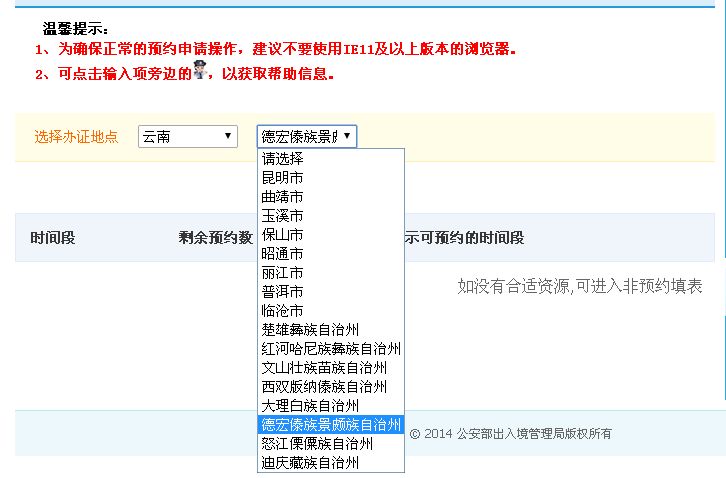
Task: Click the 示可预约的时间段 header text
Action: [x=464, y=238]
